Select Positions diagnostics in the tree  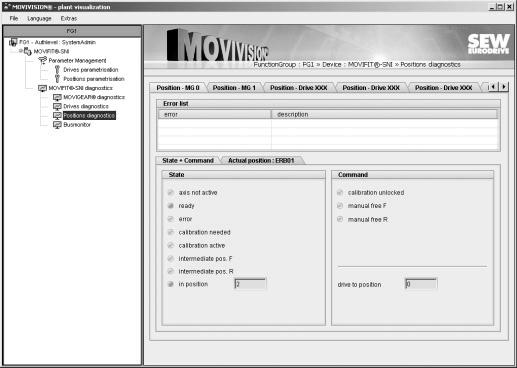89,115
